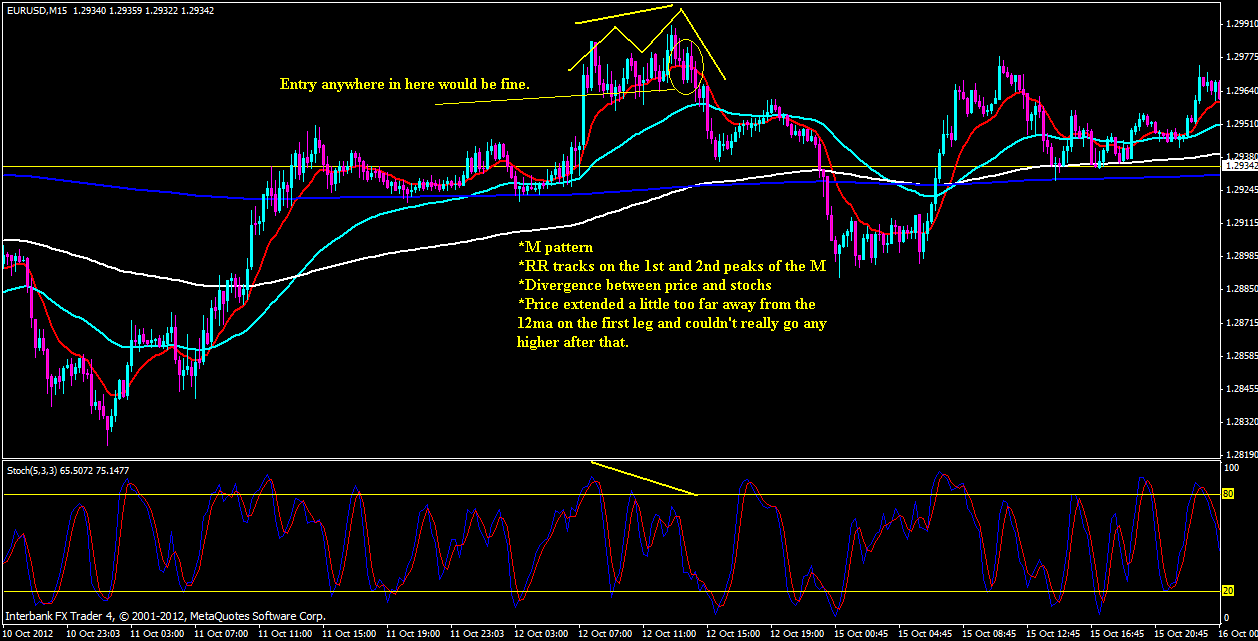Click the 1.29115 price axis value
Image resolution: width=1258 pixels, height=641 pixels.
coord(1241,223)
